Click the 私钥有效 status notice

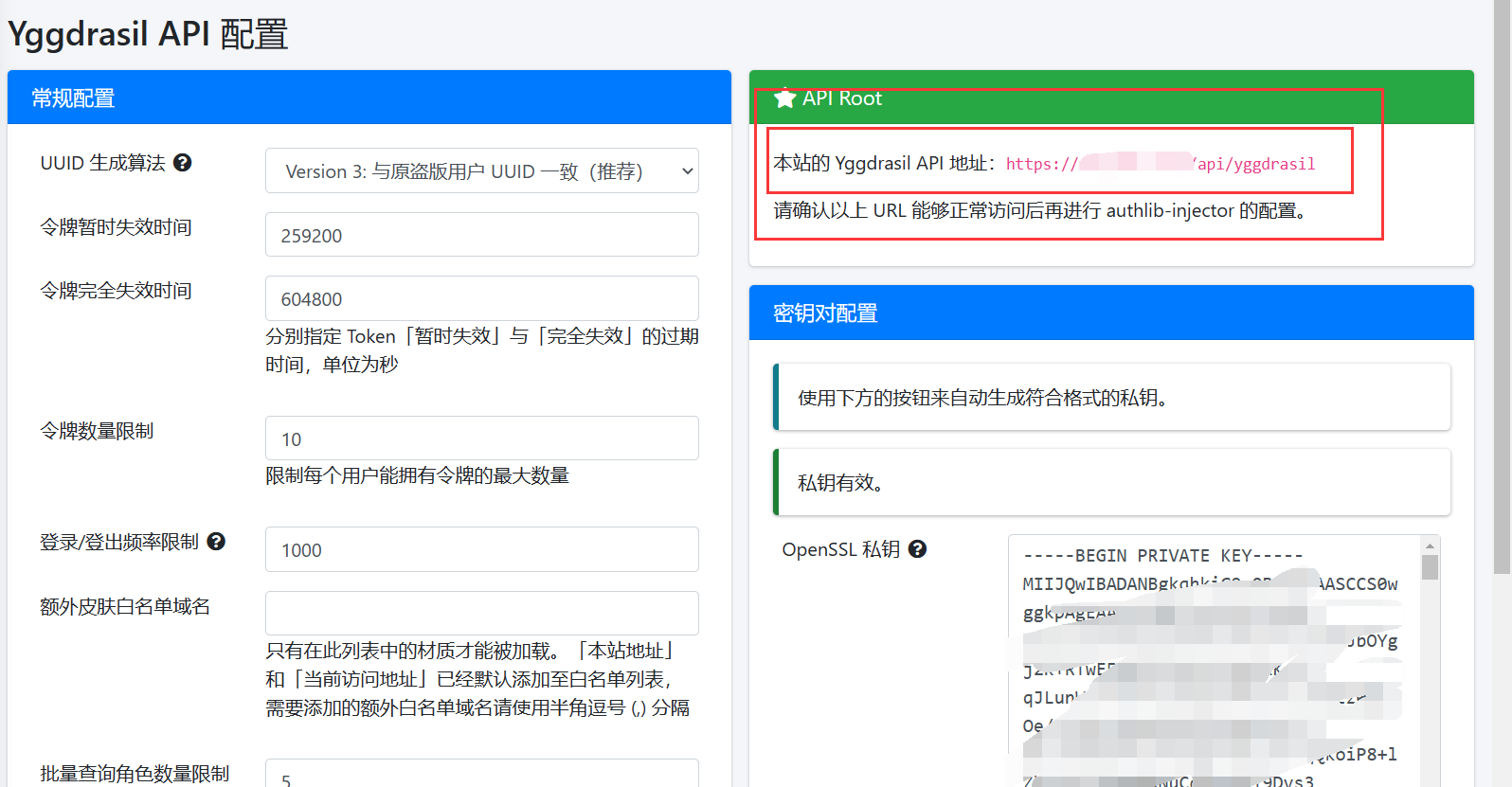tap(1111, 483)
